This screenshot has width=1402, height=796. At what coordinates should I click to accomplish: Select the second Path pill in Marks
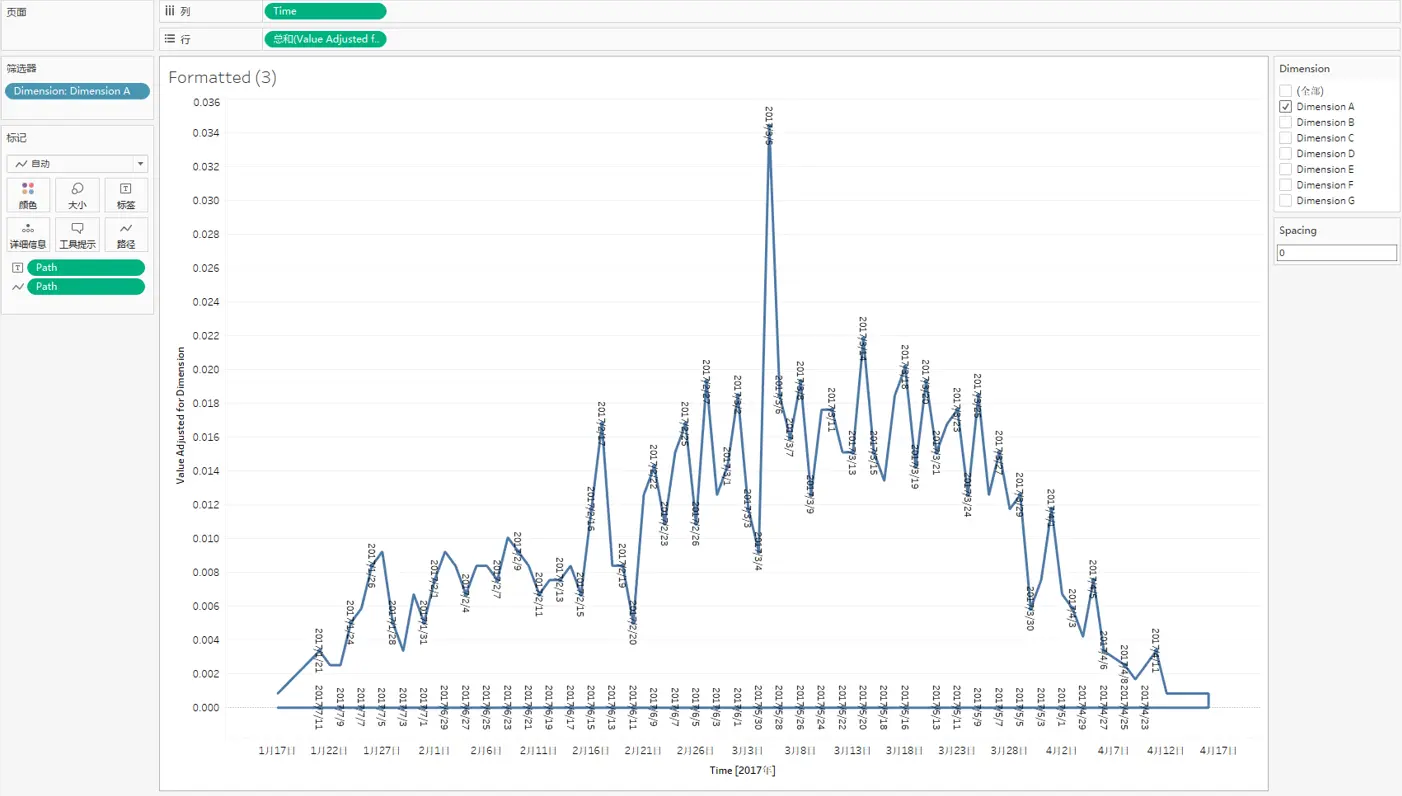[86, 287]
